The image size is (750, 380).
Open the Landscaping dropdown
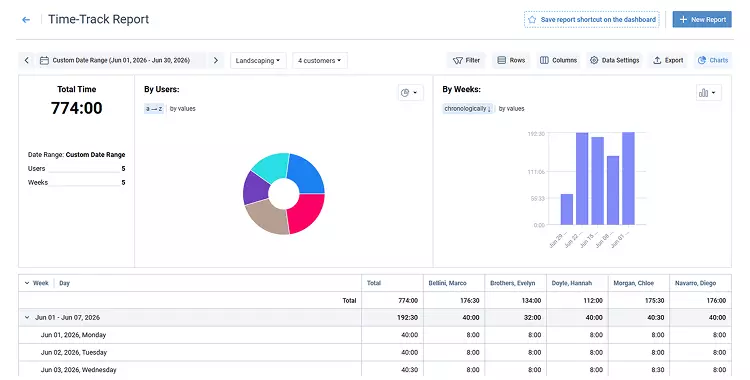coord(258,61)
